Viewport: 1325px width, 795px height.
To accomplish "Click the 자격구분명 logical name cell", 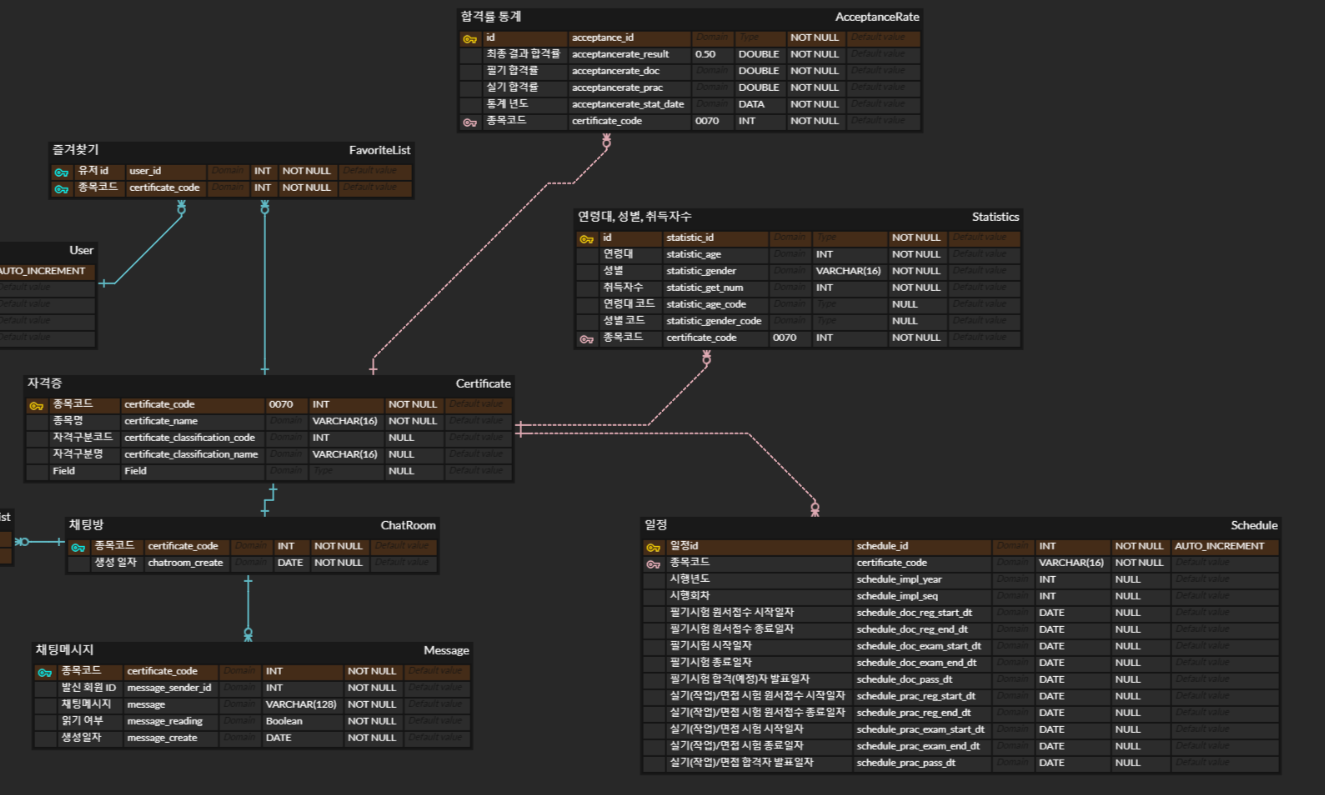I will point(78,455).
